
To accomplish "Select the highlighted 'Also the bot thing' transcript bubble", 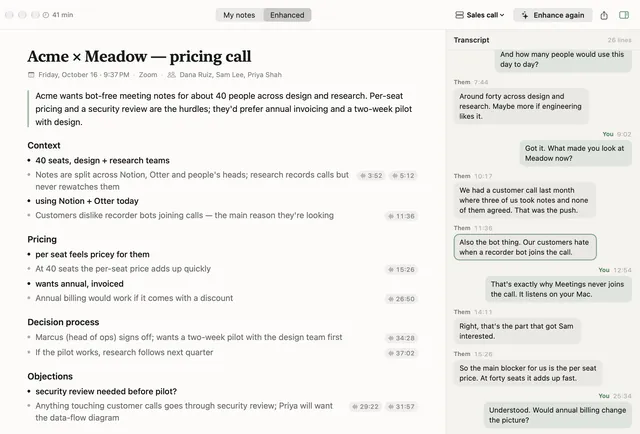I will point(525,247).
